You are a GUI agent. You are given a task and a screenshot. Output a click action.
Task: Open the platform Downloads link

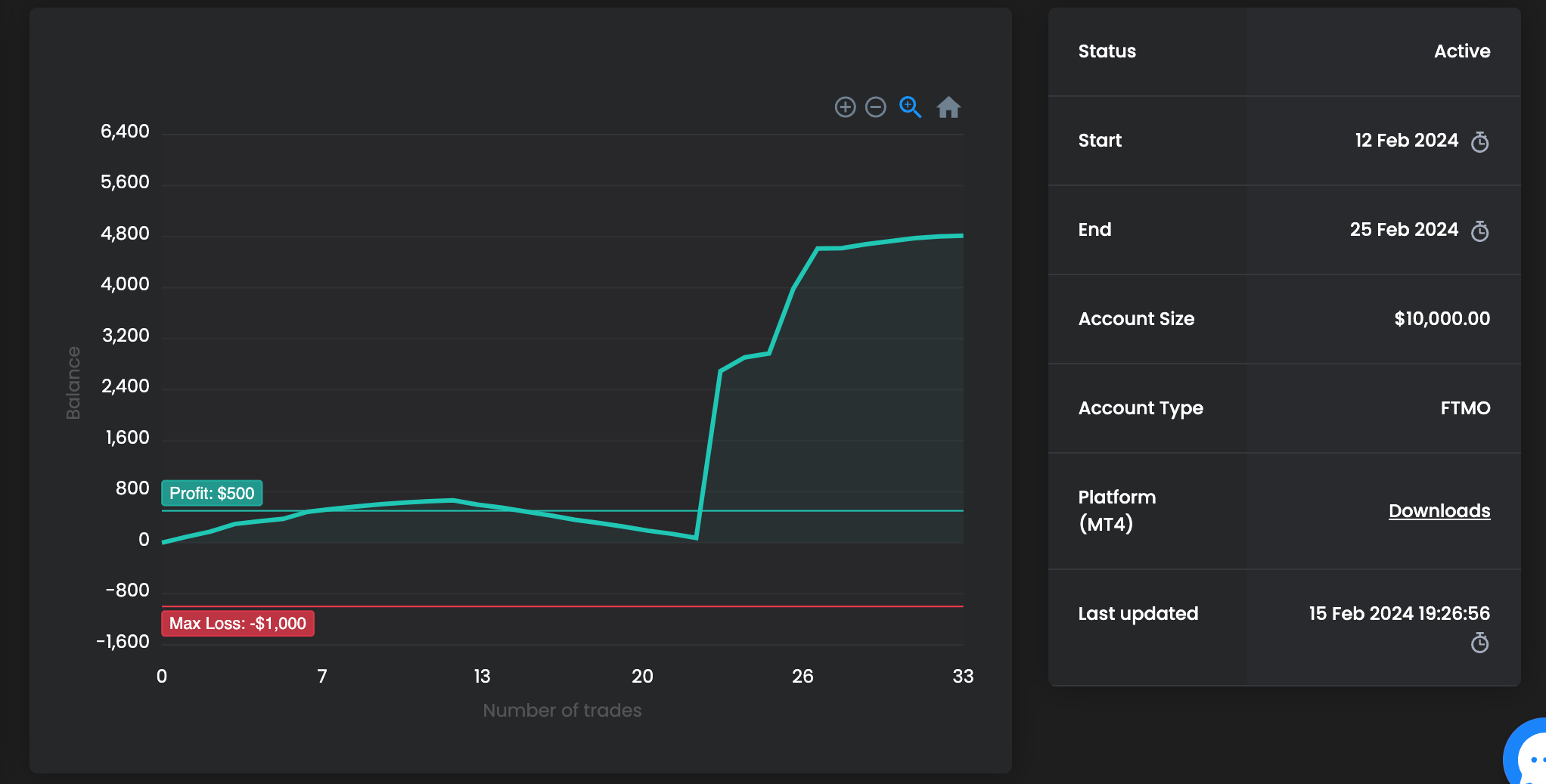[x=1439, y=511]
